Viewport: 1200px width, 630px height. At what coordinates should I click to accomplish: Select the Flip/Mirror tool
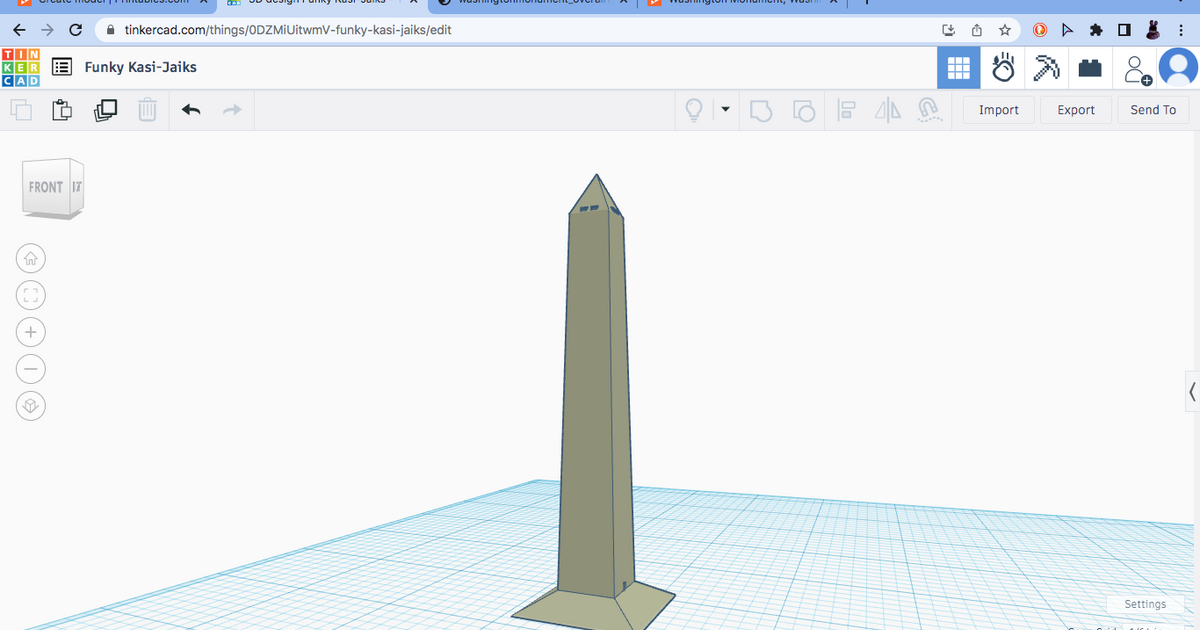(x=888, y=110)
